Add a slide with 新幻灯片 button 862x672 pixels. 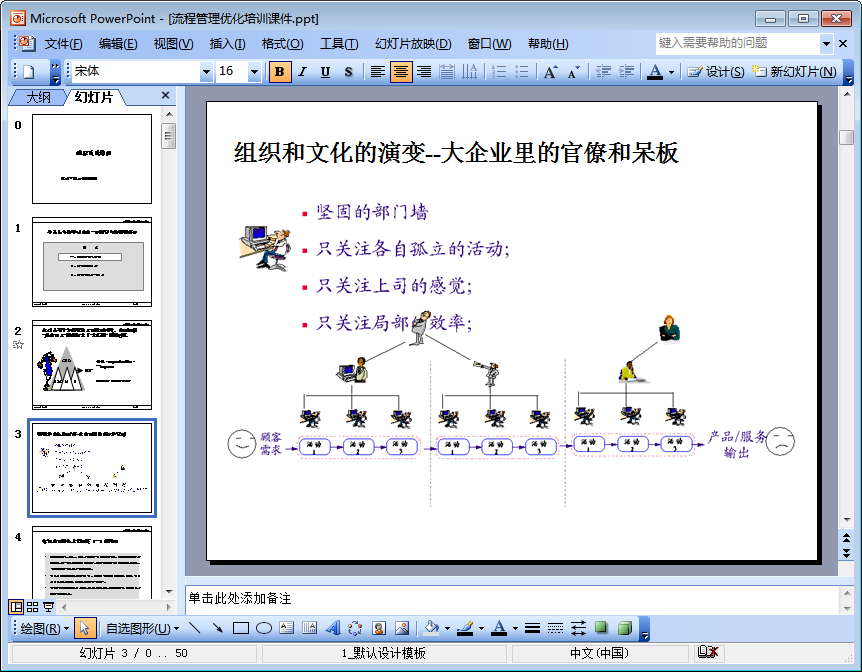click(795, 72)
